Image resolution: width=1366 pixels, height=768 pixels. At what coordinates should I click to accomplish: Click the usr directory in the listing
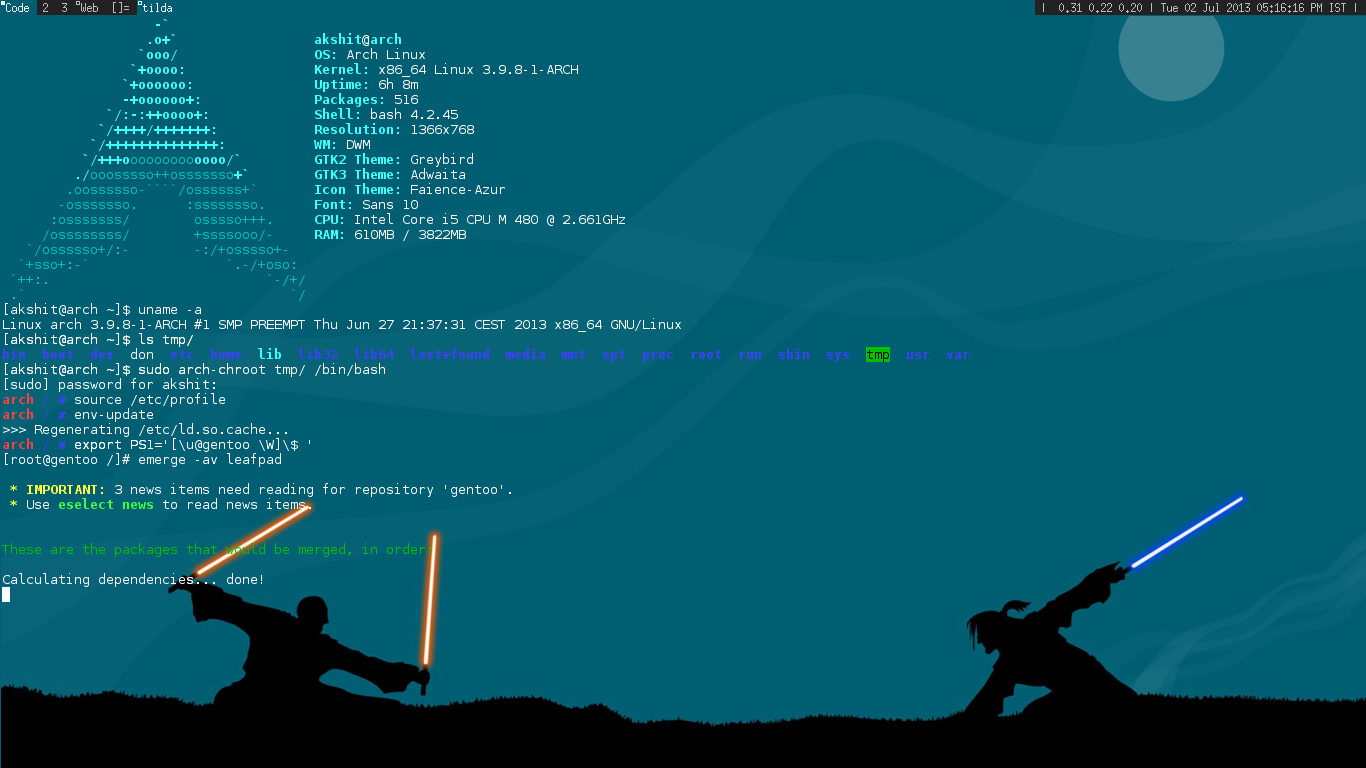click(x=918, y=355)
